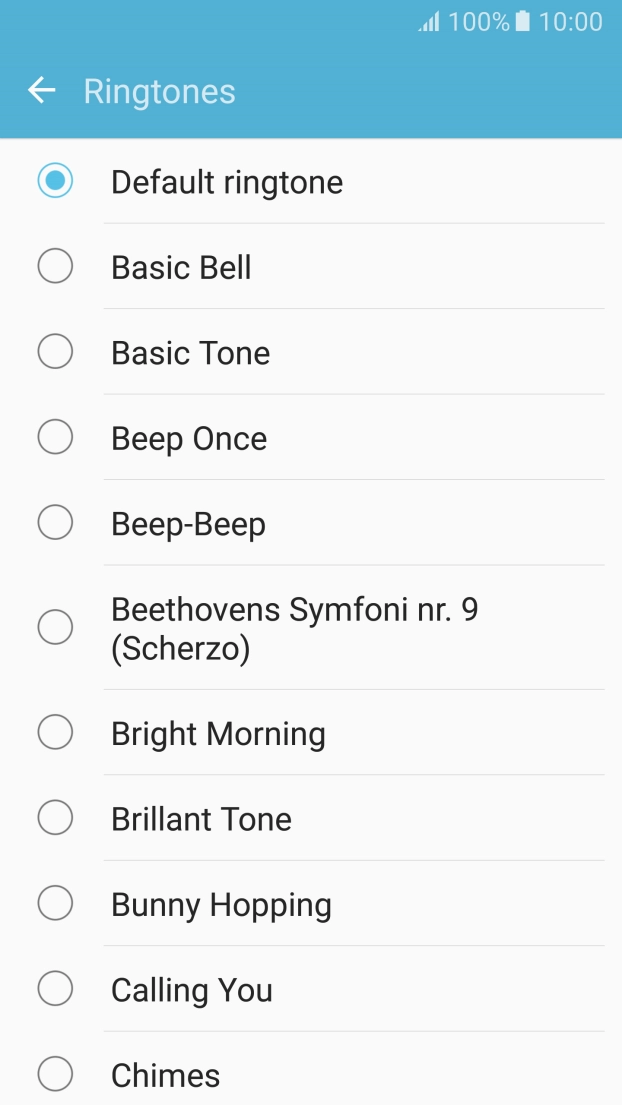Screen dimensions: 622x1105
Task: Choose the Basic Bell ringtone
Action: (x=55, y=266)
